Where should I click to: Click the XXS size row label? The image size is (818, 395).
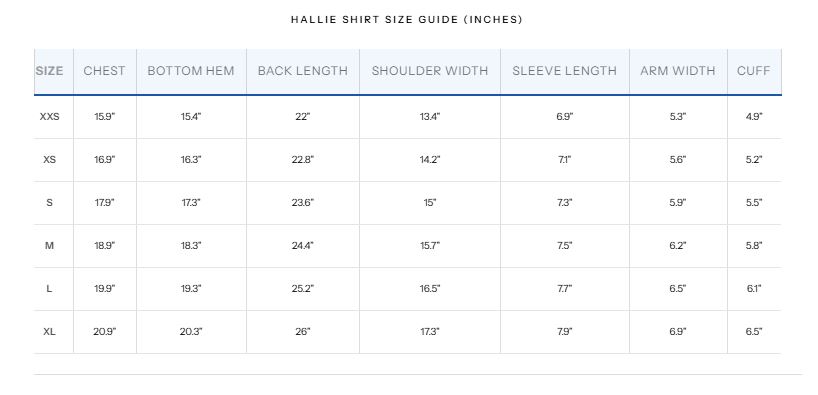[x=50, y=117]
